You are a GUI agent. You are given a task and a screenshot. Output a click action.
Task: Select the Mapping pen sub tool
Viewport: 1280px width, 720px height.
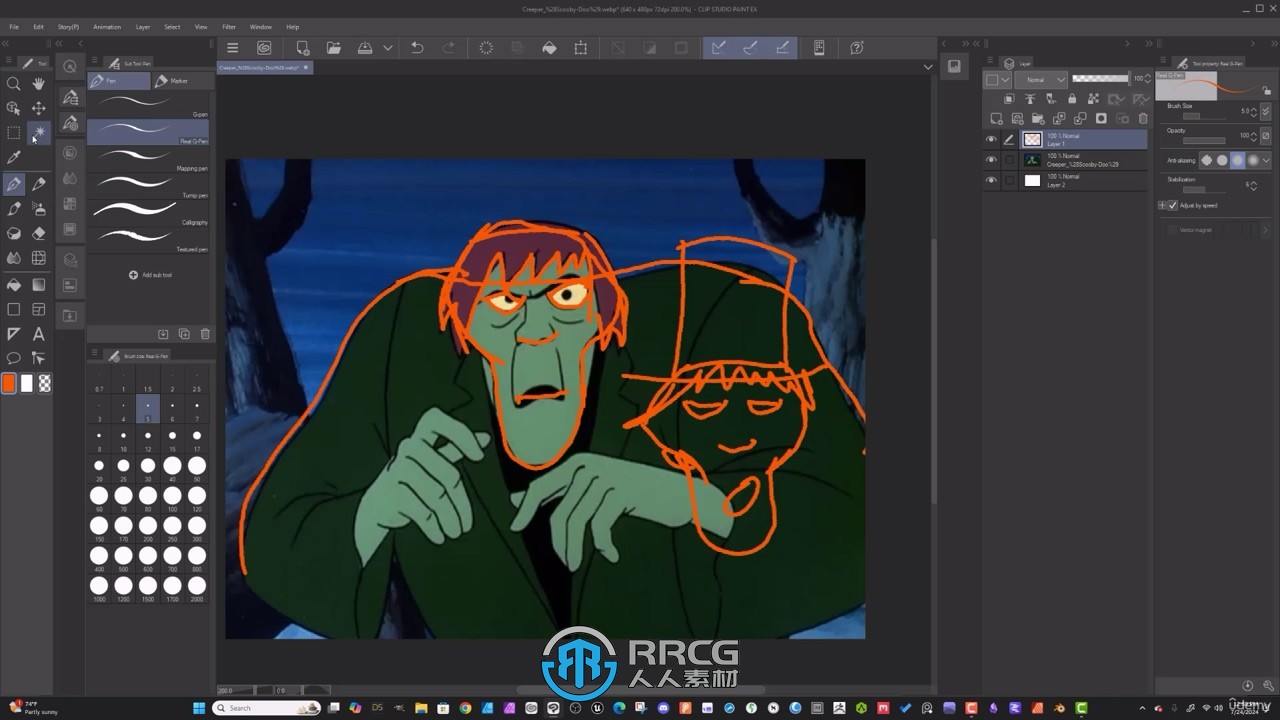click(x=148, y=158)
